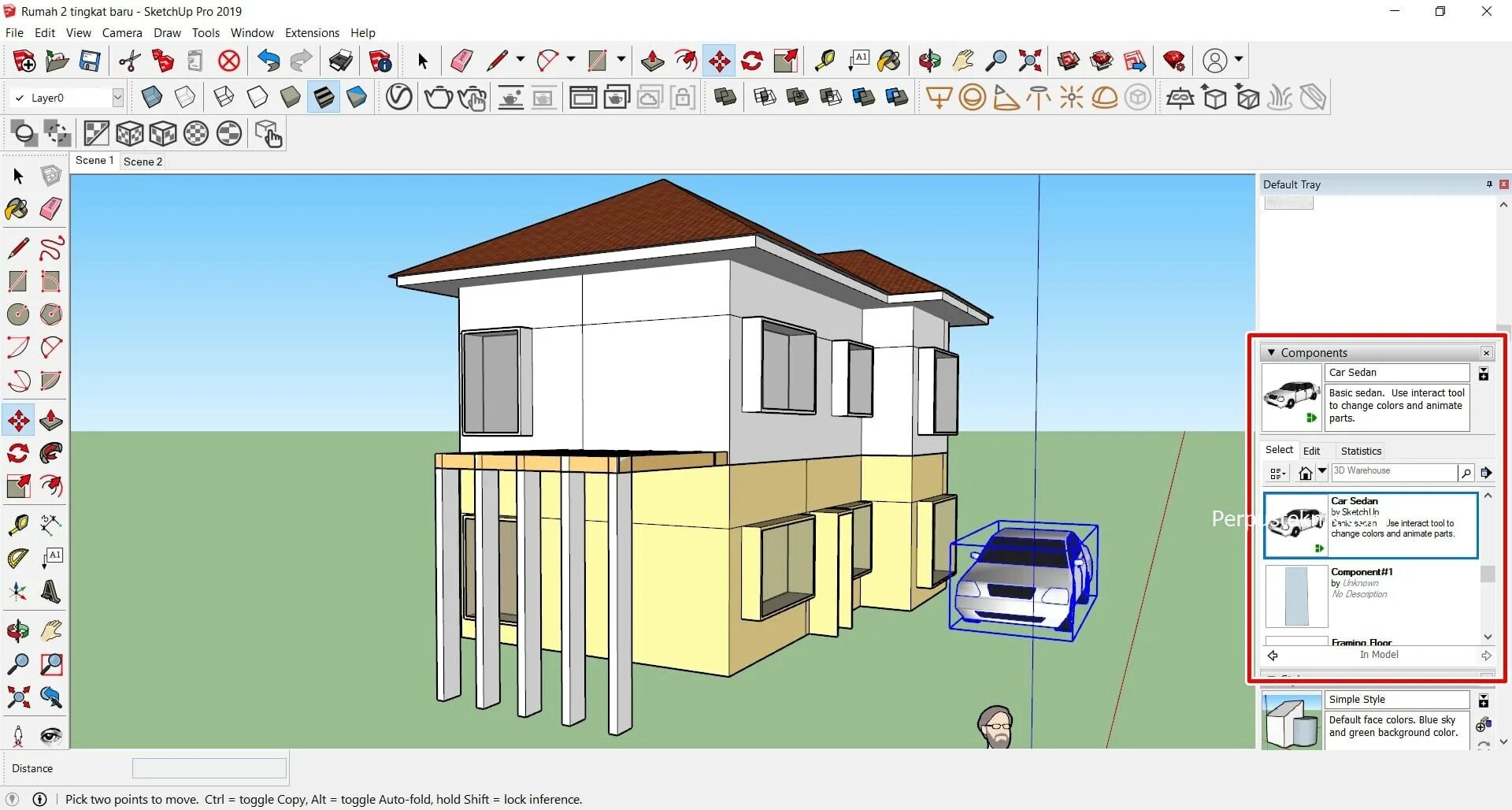This screenshot has width=1512, height=810.
Task: Open the Camera menu
Action: tap(122, 33)
